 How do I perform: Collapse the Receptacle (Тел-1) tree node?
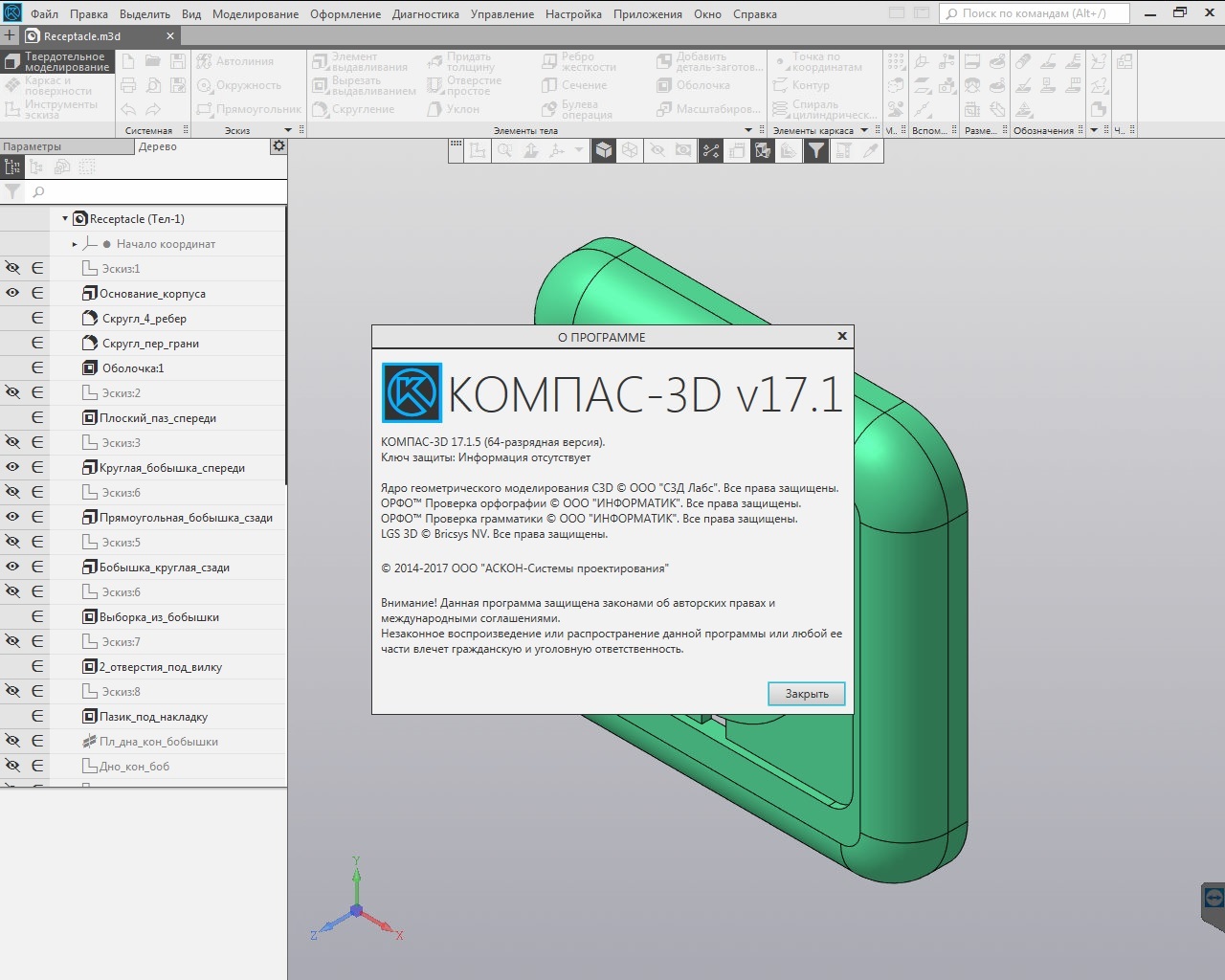(65, 218)
